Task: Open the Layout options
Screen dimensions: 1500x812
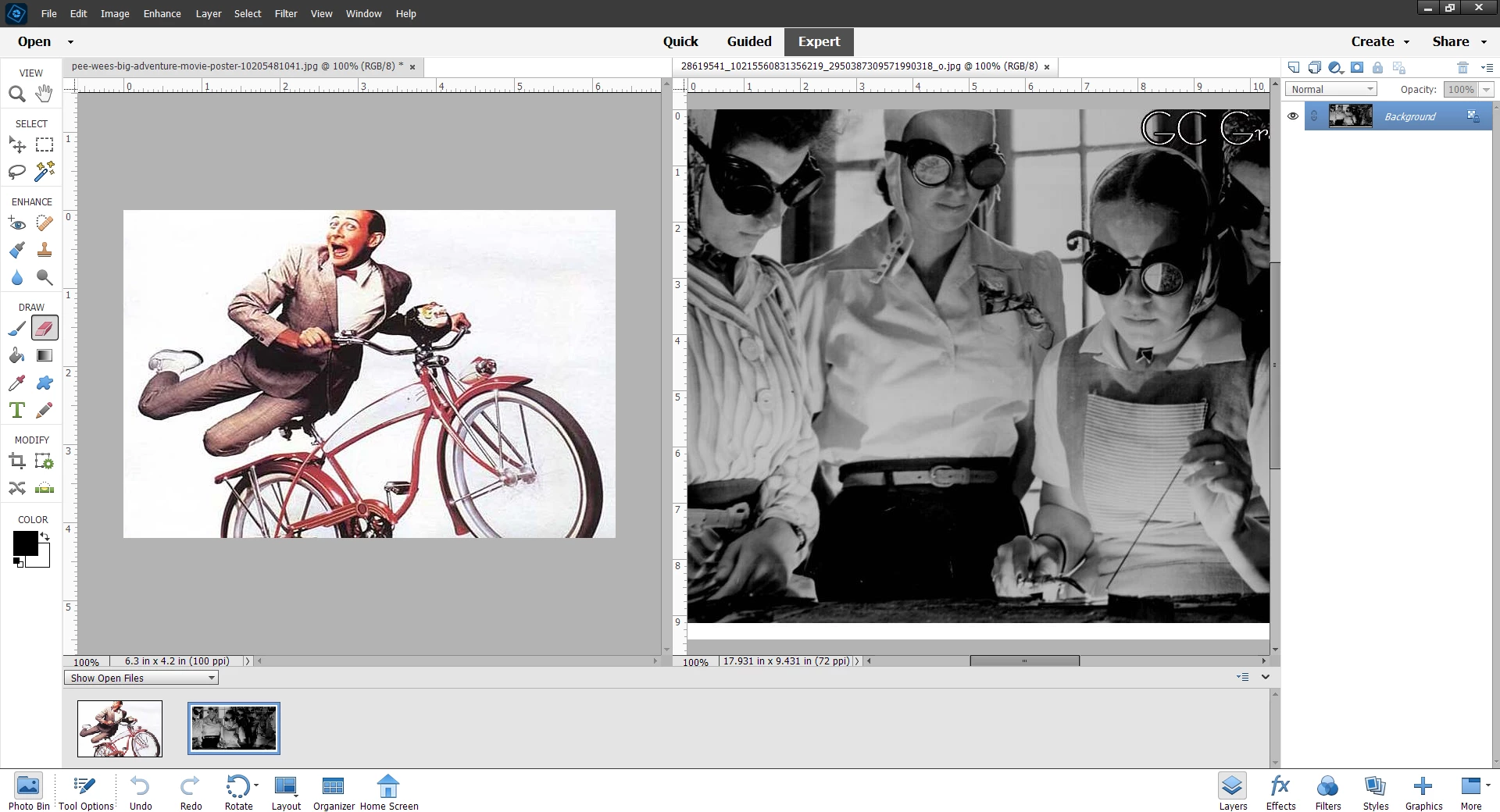Action: point(286,792)
